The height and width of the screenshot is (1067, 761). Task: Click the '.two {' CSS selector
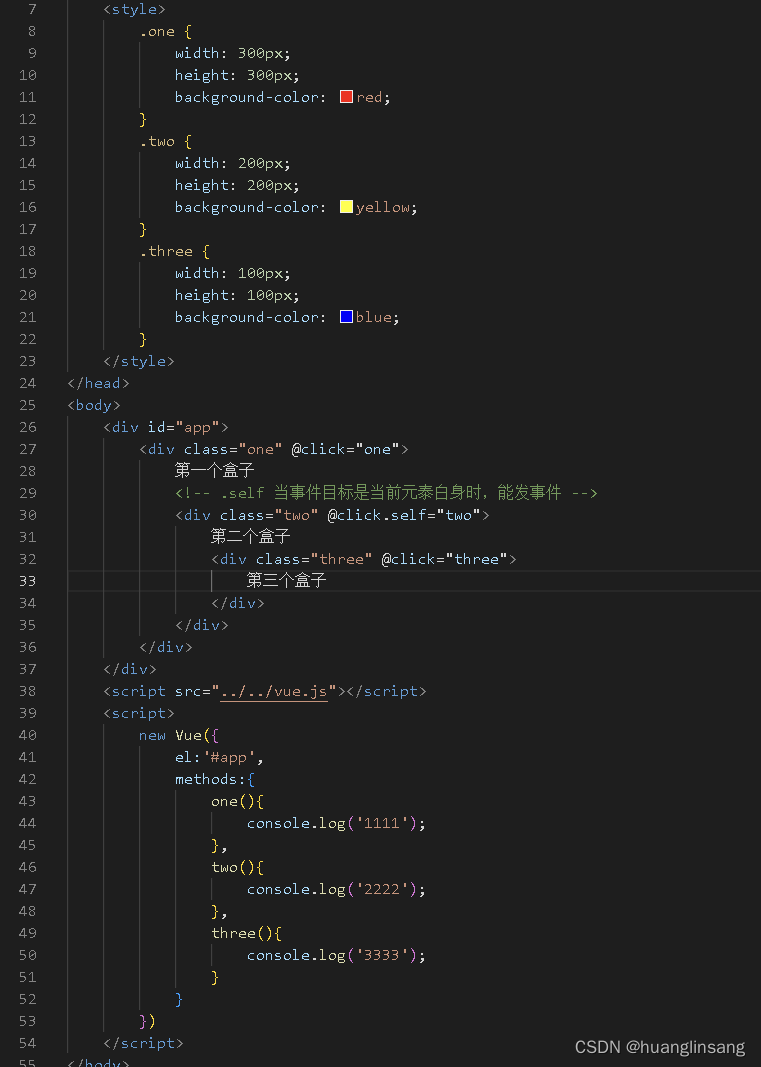point(165,141)
